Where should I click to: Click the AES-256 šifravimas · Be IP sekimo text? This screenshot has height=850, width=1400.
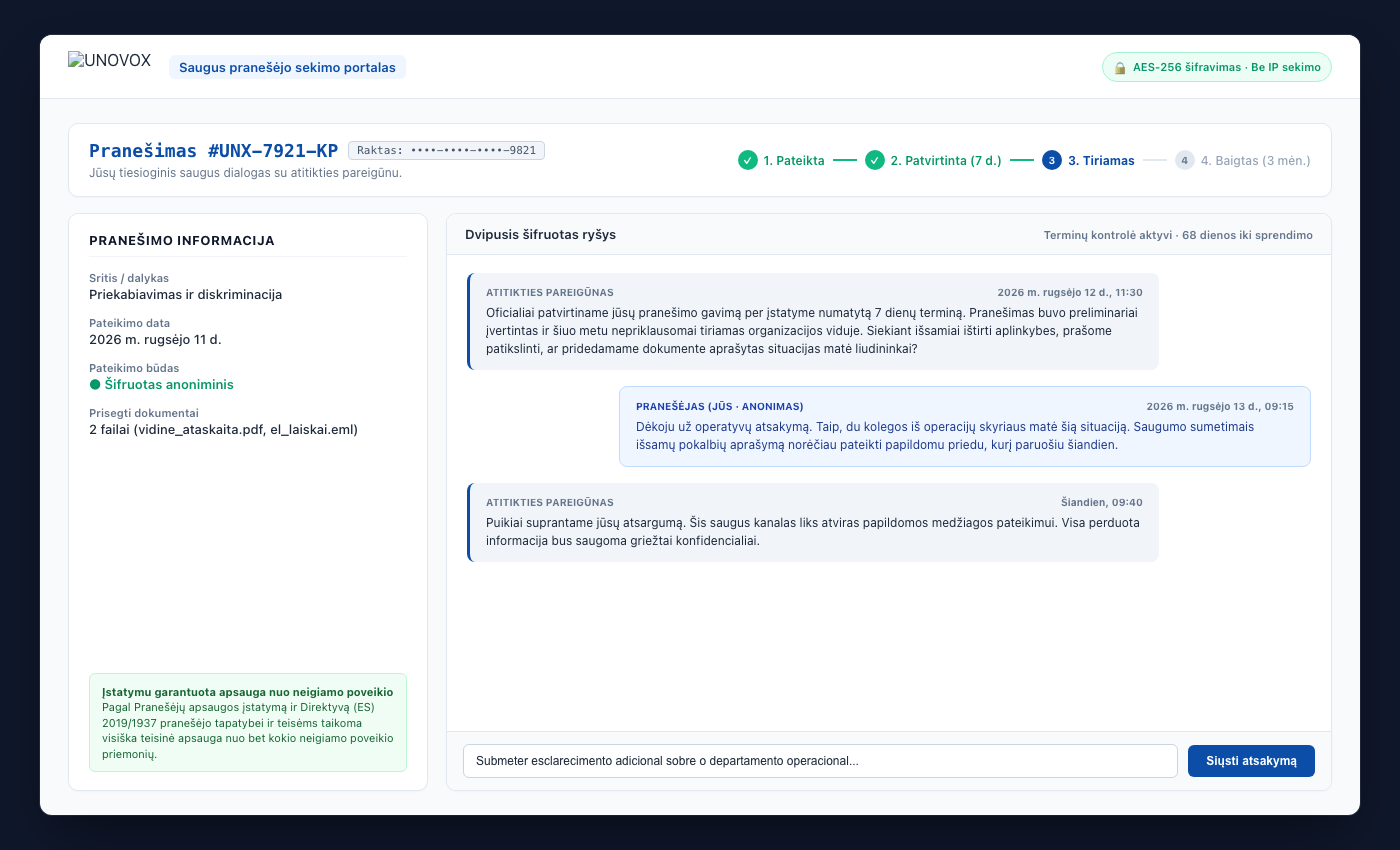click(1227, 68)
